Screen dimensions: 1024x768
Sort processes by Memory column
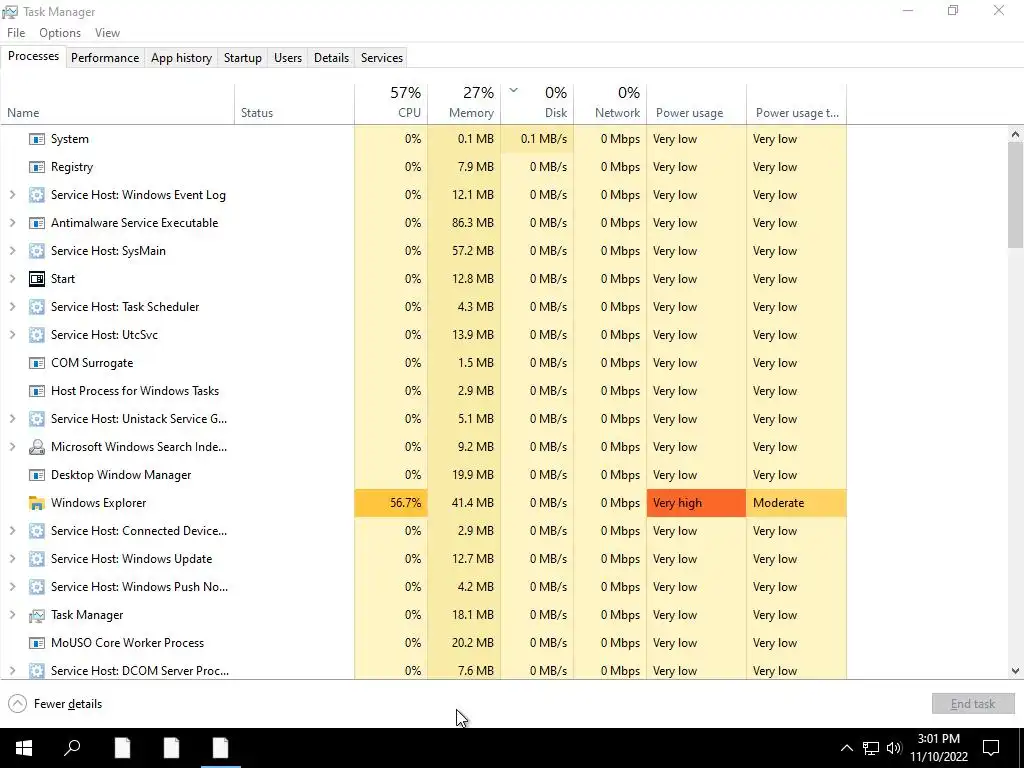pos(464,104)
